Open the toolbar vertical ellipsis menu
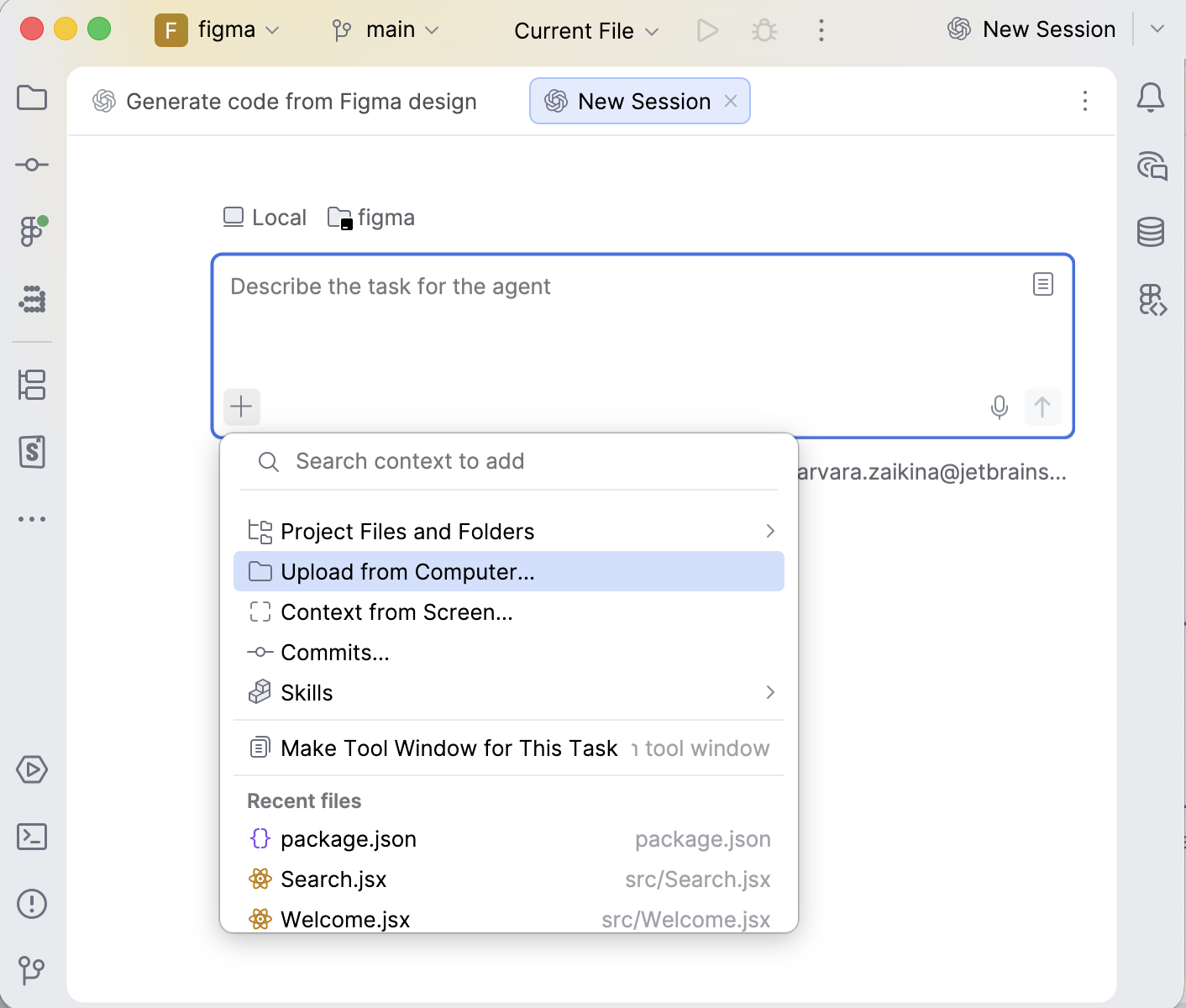 (821, 31)
